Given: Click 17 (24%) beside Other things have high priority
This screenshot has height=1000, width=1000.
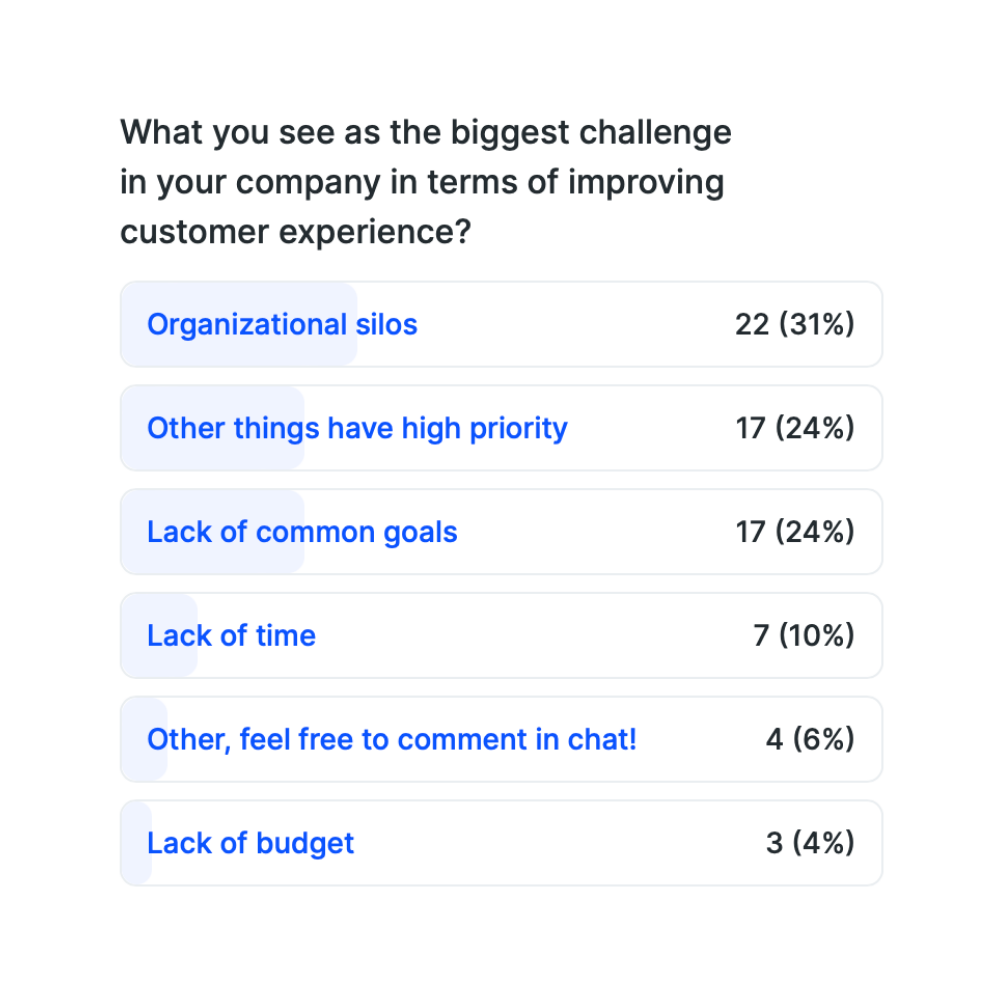Looking at the screenshot, I should click(x=795, y=428).
